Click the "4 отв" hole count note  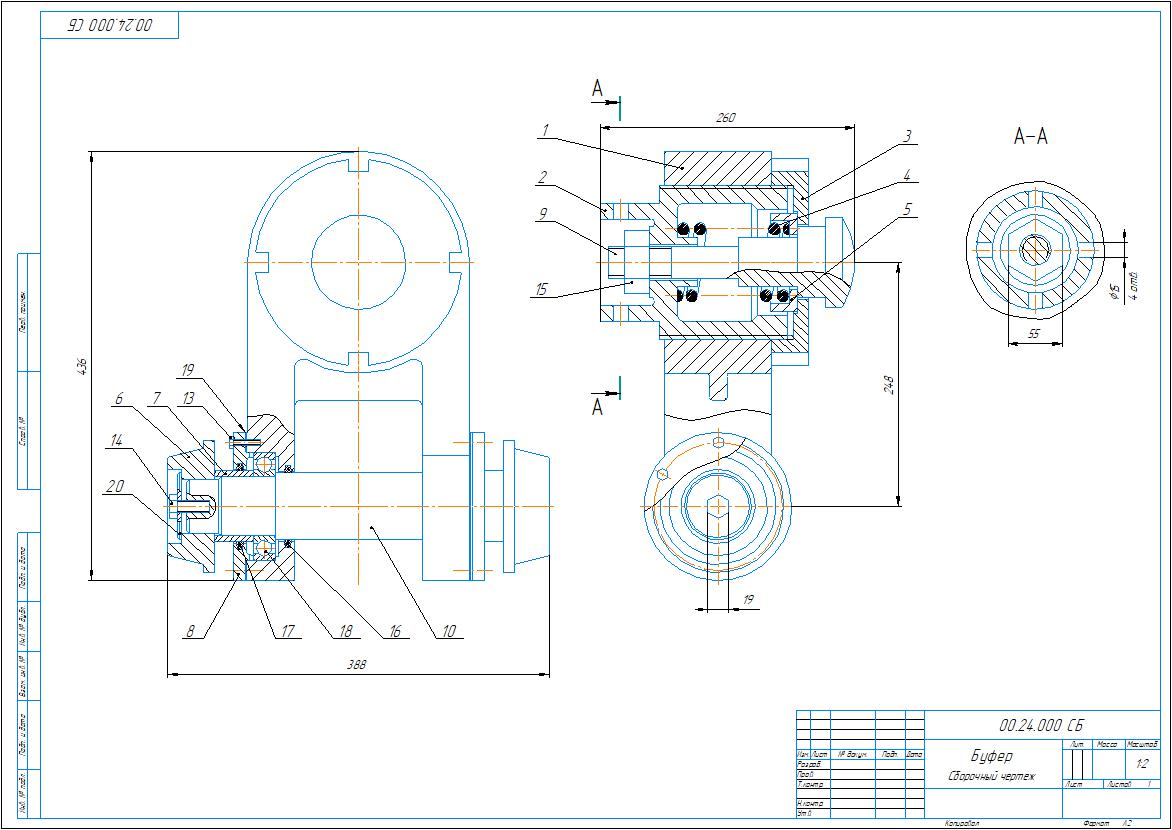[x=1134, y=286]
